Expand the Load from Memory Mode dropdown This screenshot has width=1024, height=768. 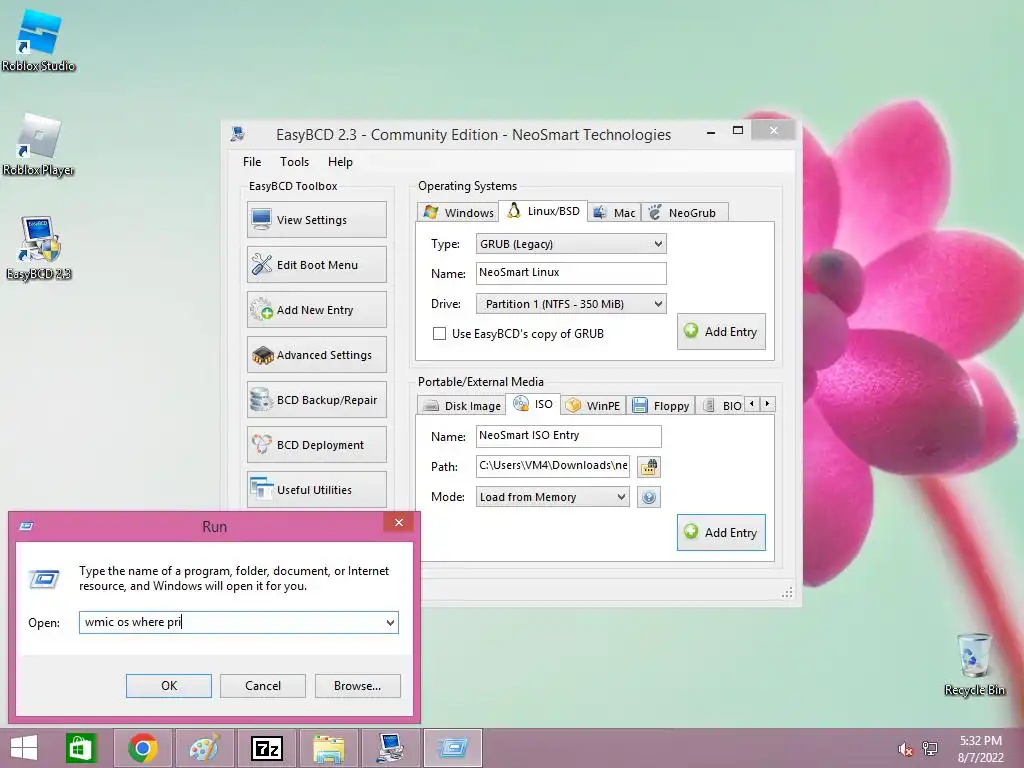click(x=621, y=497)
